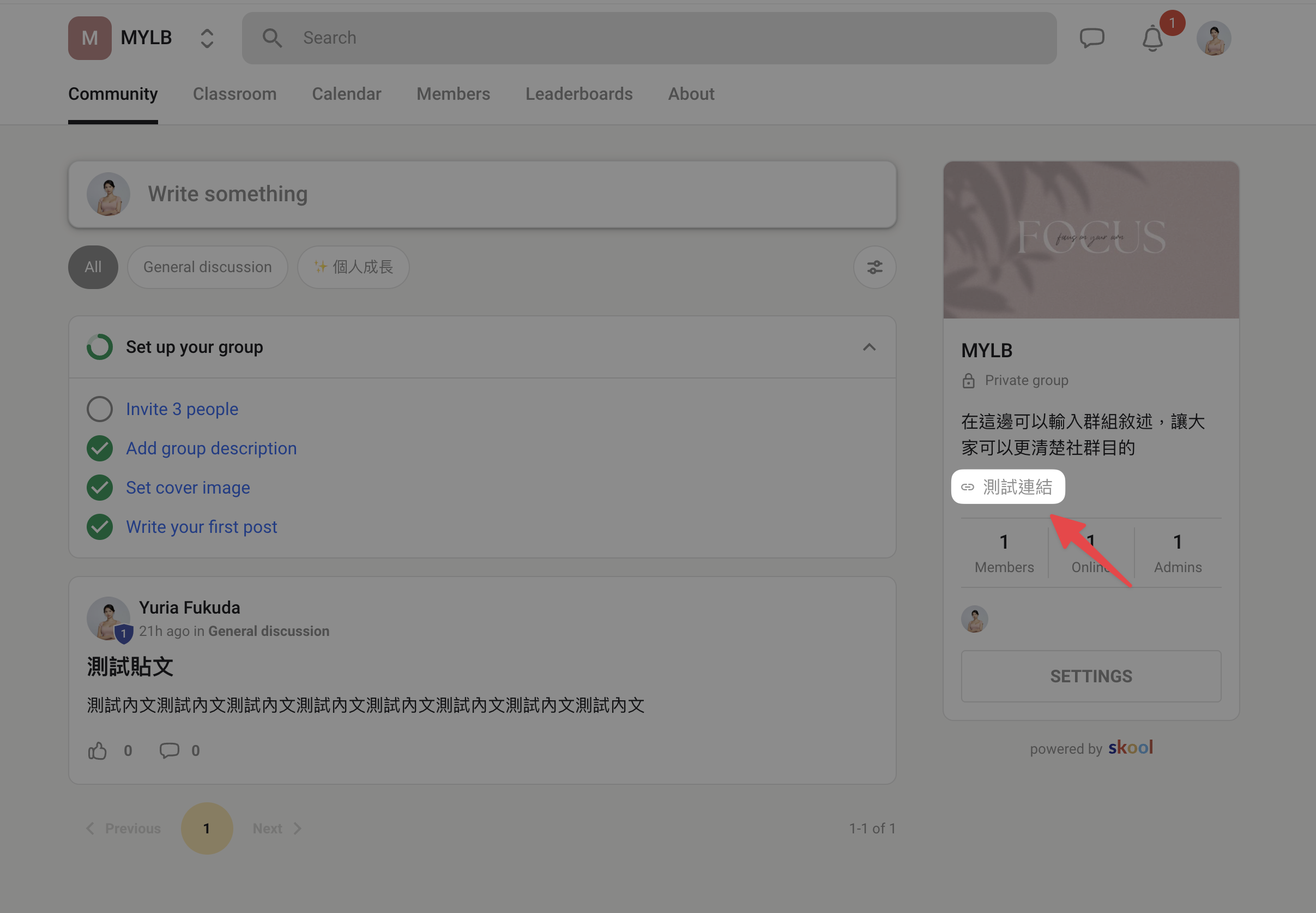Click the profile avatar in header

point(1213,38)
